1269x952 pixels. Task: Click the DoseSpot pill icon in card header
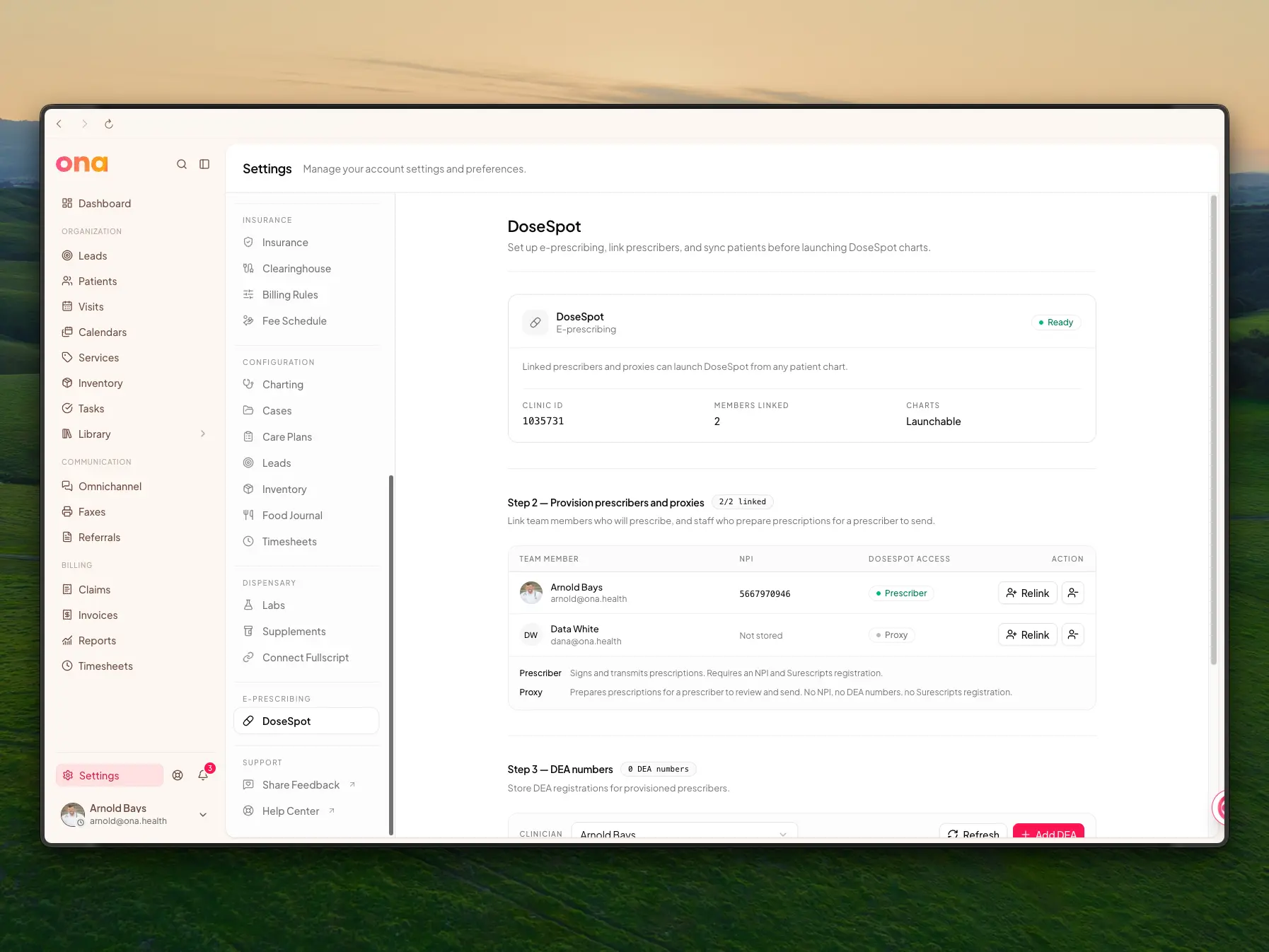535,323
